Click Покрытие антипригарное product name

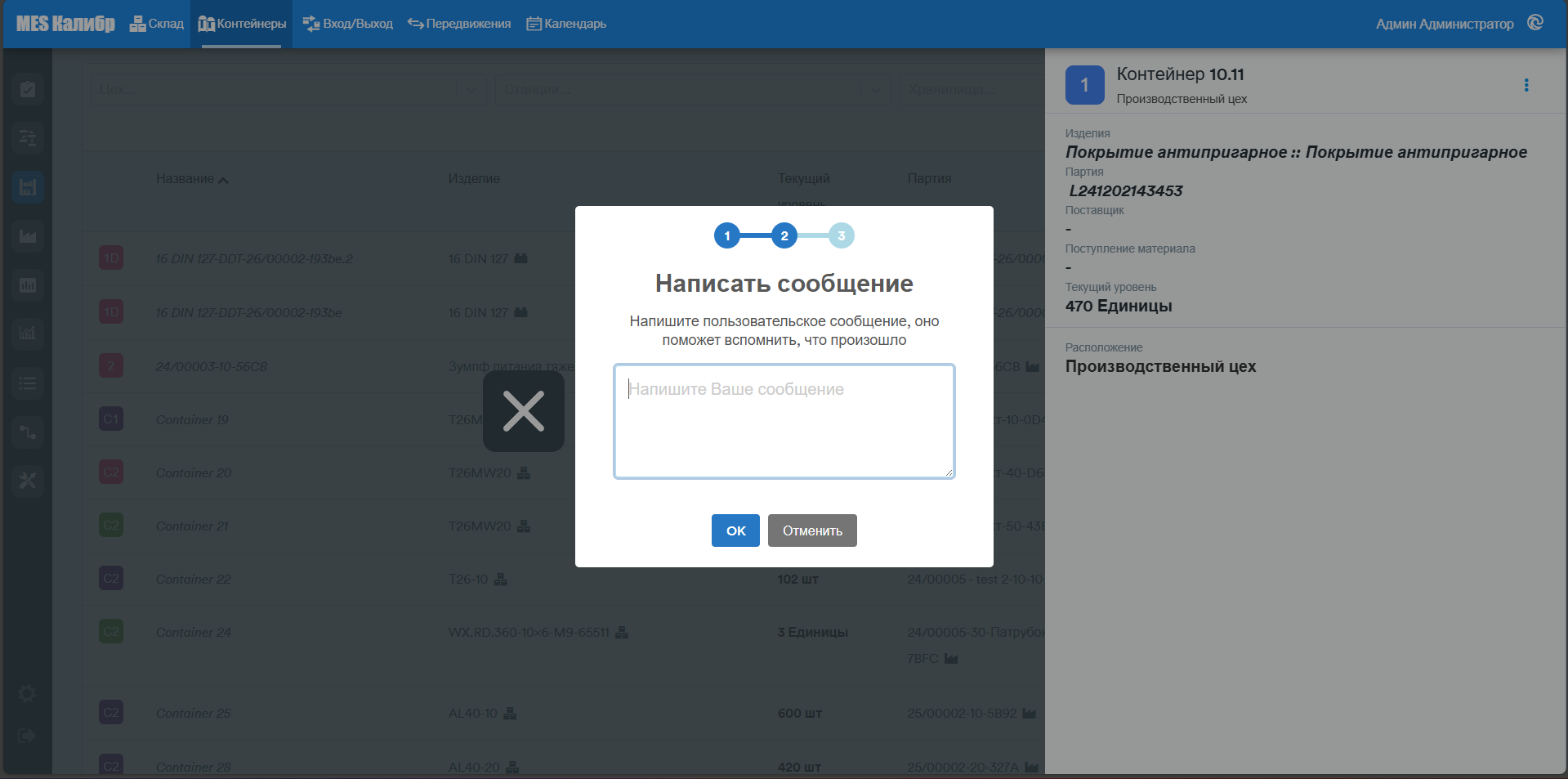[x=1296, y=152]
